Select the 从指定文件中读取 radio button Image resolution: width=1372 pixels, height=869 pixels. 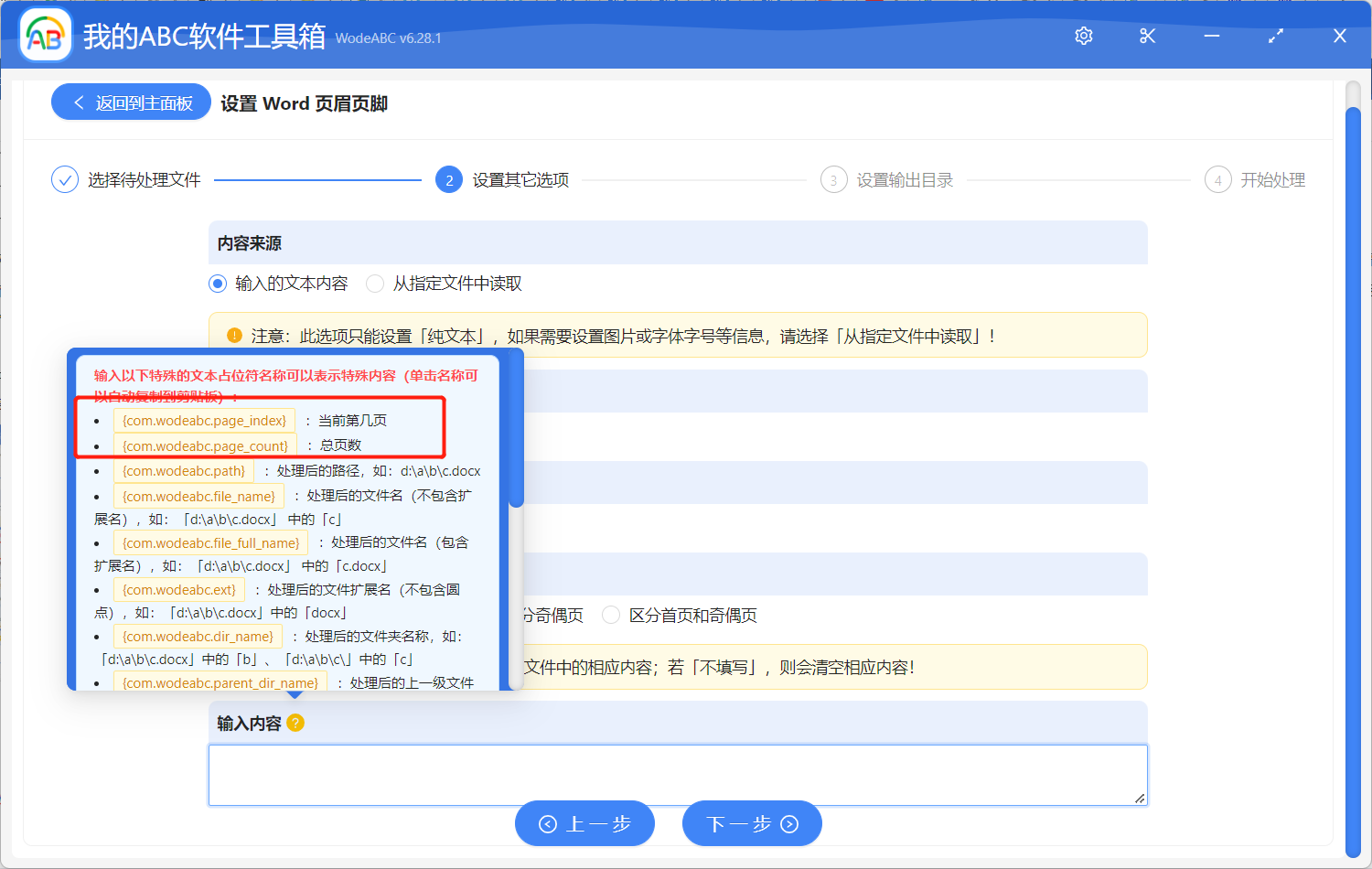375,284
